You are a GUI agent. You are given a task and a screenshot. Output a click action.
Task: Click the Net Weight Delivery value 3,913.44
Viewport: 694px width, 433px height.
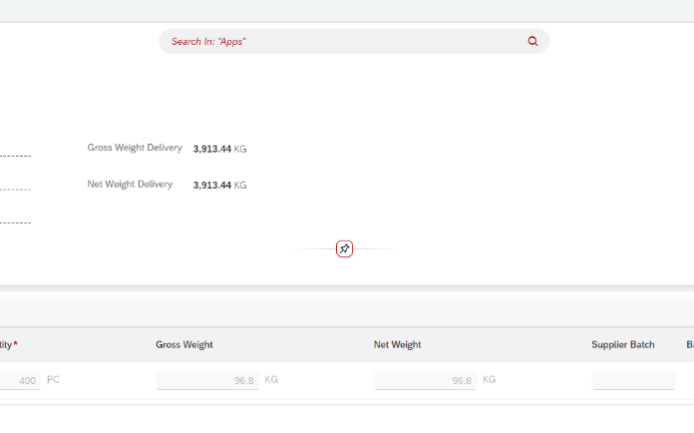[212, 185]
